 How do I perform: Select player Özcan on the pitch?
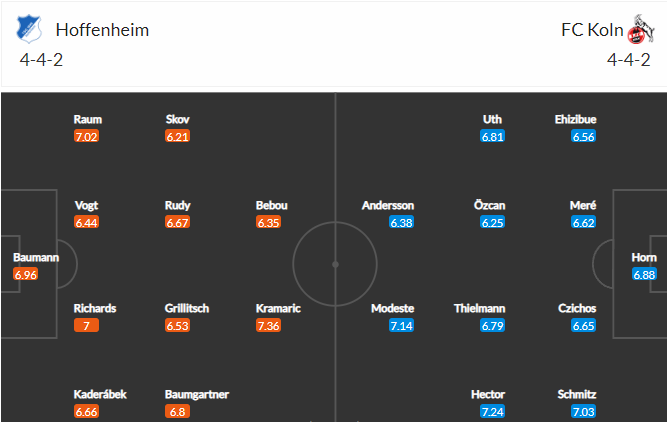(x=489, y=205)
